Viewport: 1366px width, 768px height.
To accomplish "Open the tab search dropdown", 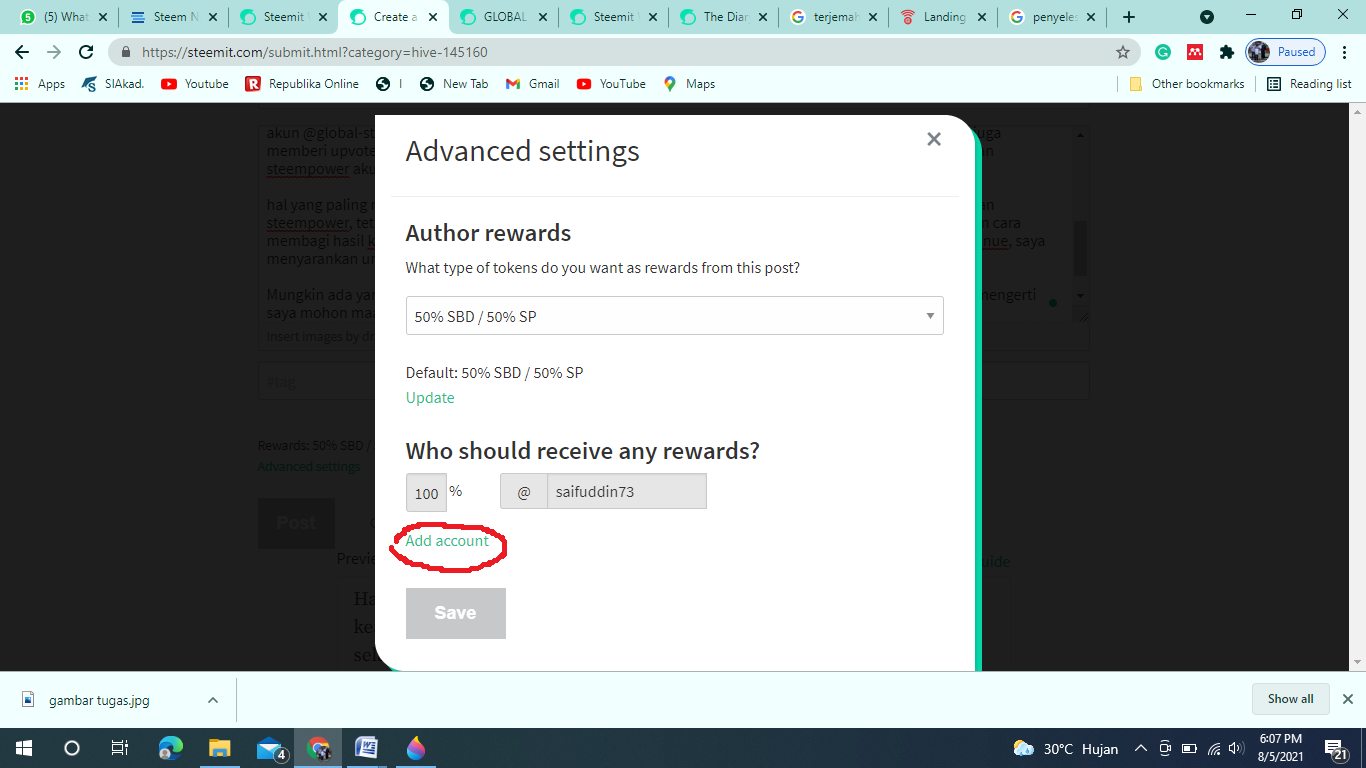I will 1207,17.
